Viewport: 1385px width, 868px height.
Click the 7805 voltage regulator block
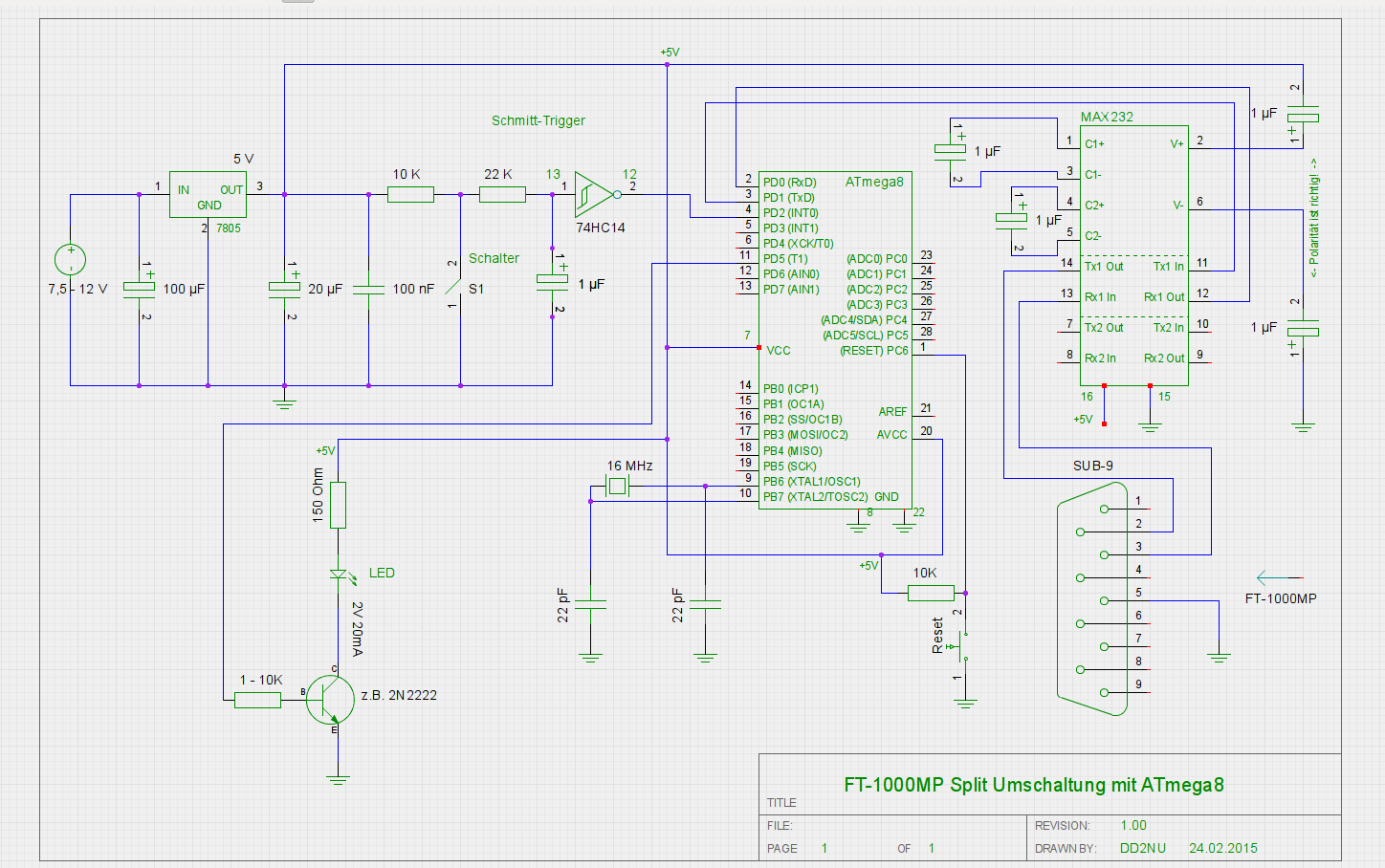[x=208, y=194]
